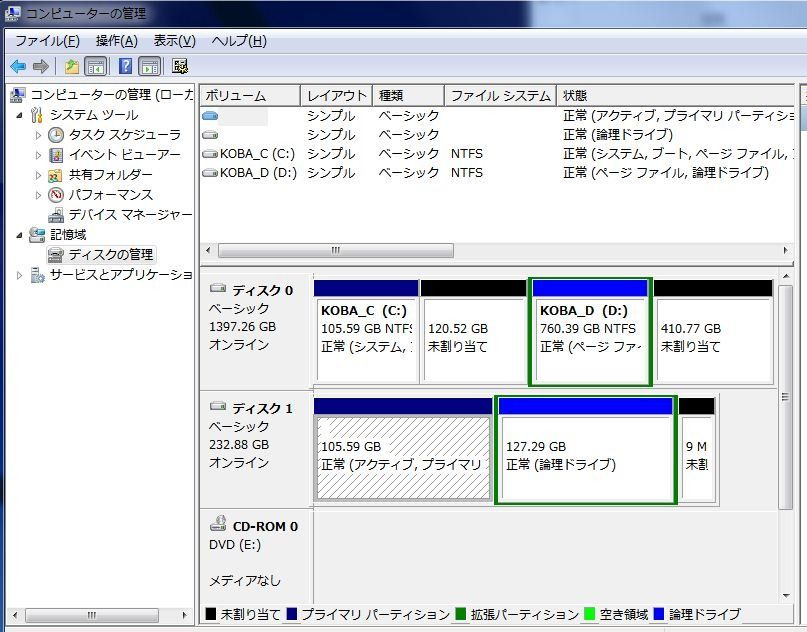Screen dimensions: 807x632
Task: Click the window title bar application icon
Action: [x=13, y=13]
